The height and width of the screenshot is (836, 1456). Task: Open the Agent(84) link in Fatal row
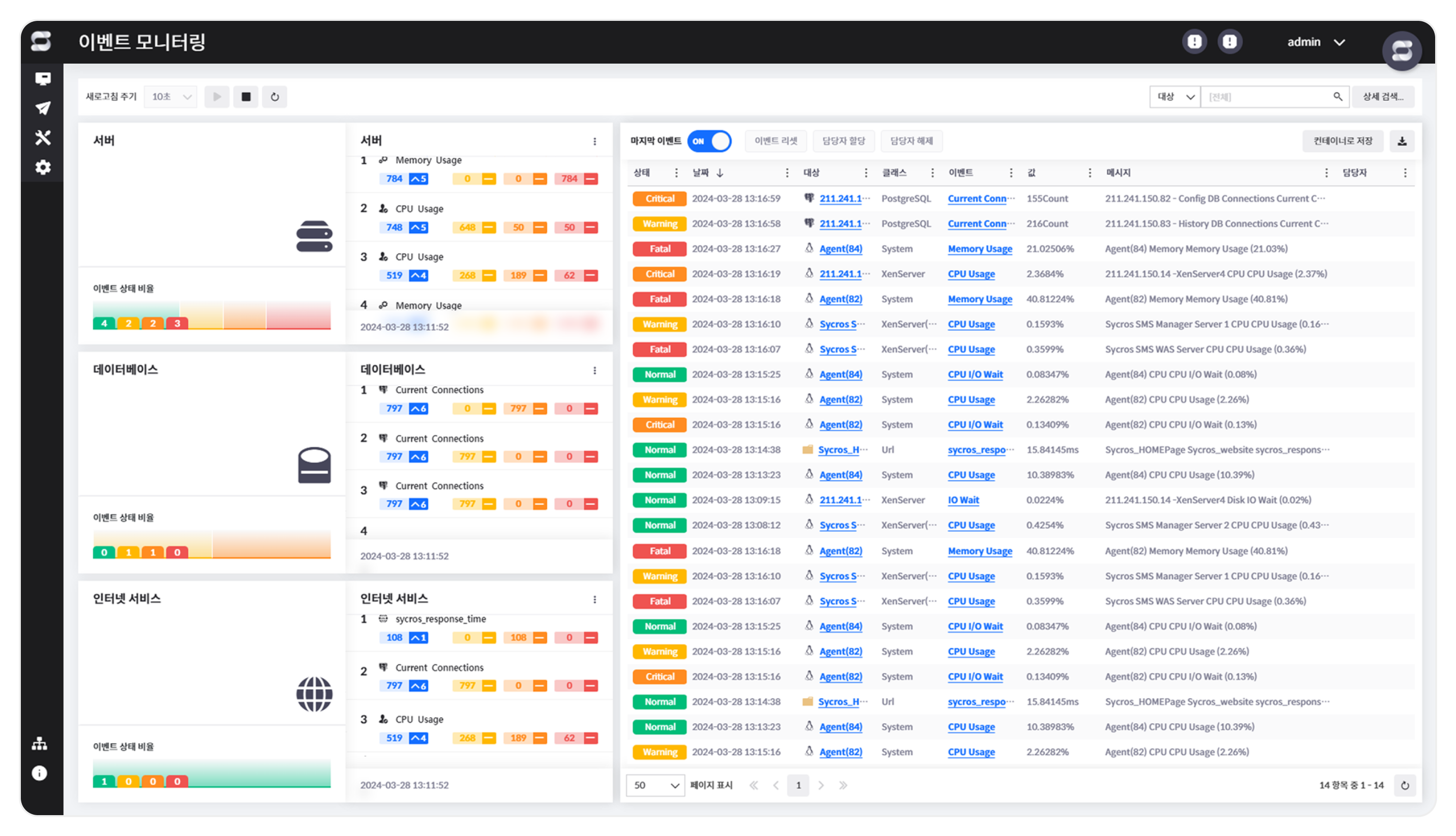pos(840,249)
